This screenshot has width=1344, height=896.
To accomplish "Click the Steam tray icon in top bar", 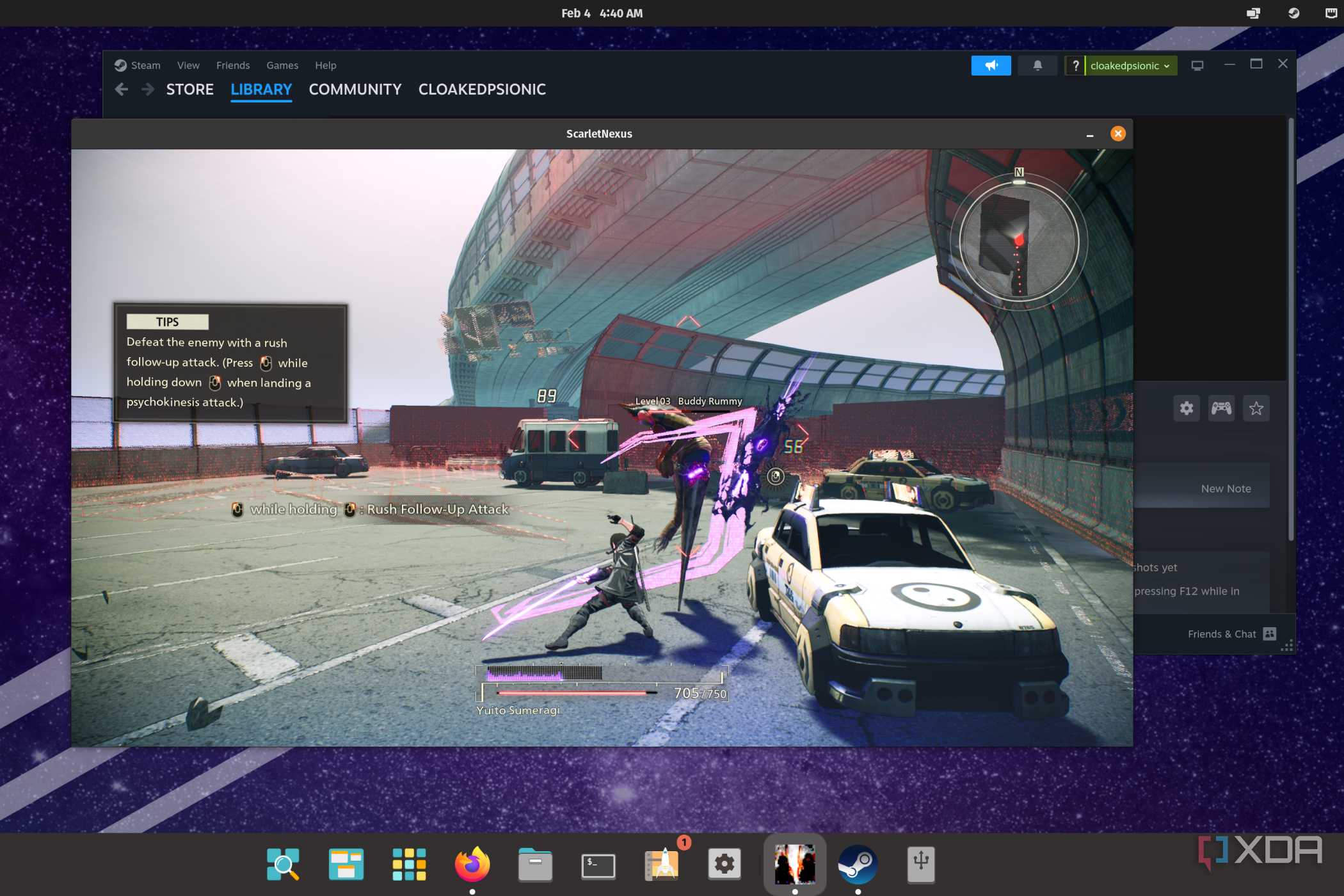I will [1293, 13].
